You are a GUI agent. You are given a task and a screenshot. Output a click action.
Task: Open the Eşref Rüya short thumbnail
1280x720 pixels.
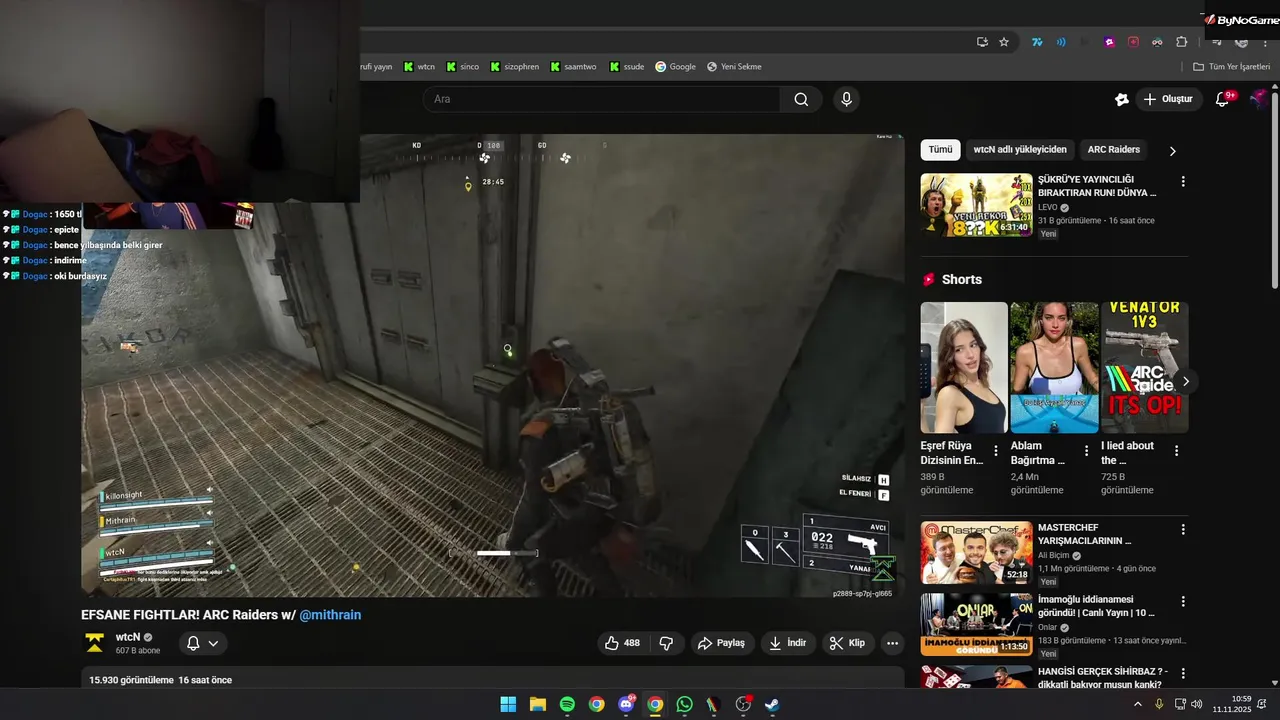coord(964,367)
